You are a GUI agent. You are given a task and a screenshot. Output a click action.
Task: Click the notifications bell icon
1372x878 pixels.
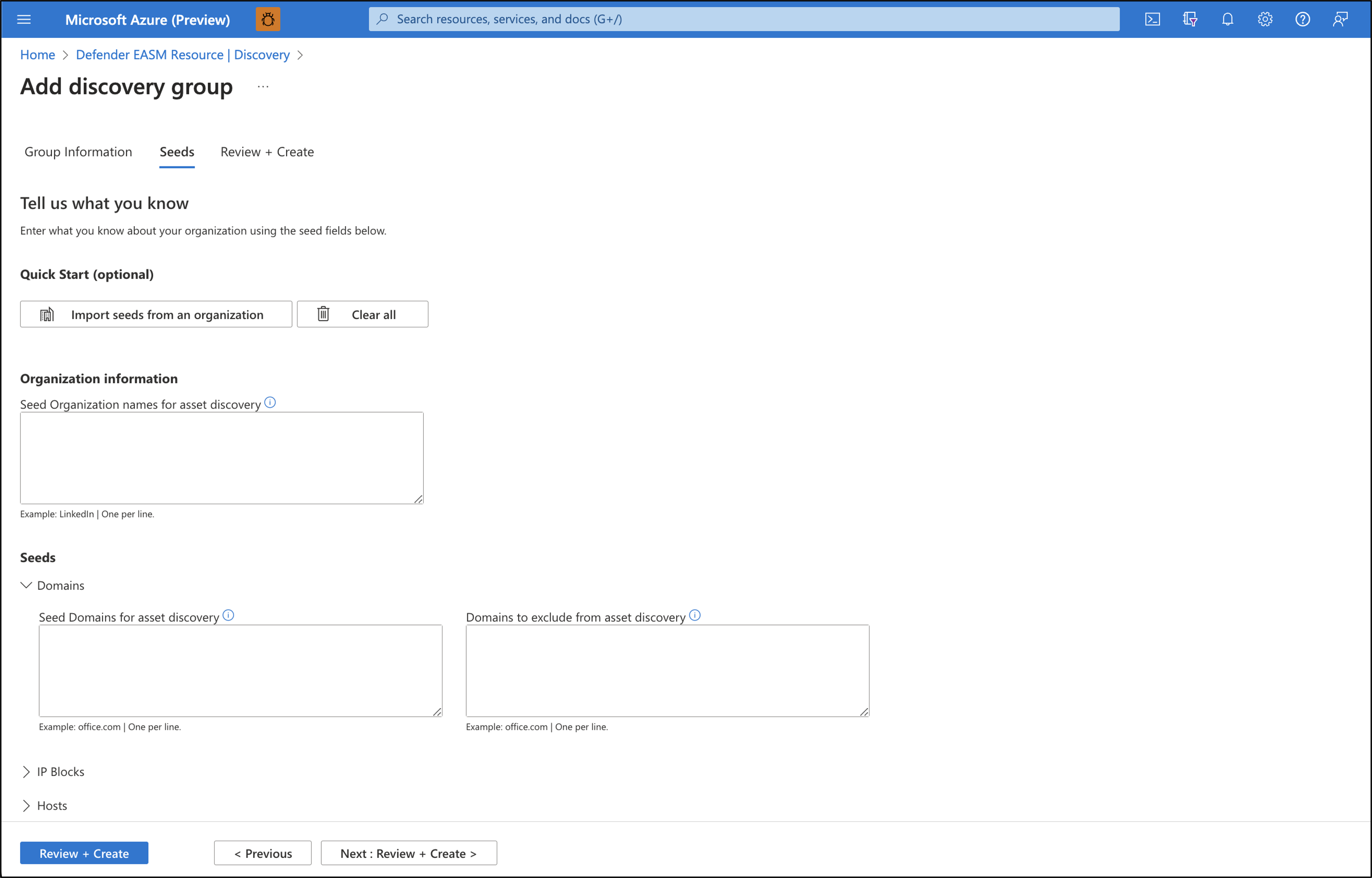[x=1228, y=19]
